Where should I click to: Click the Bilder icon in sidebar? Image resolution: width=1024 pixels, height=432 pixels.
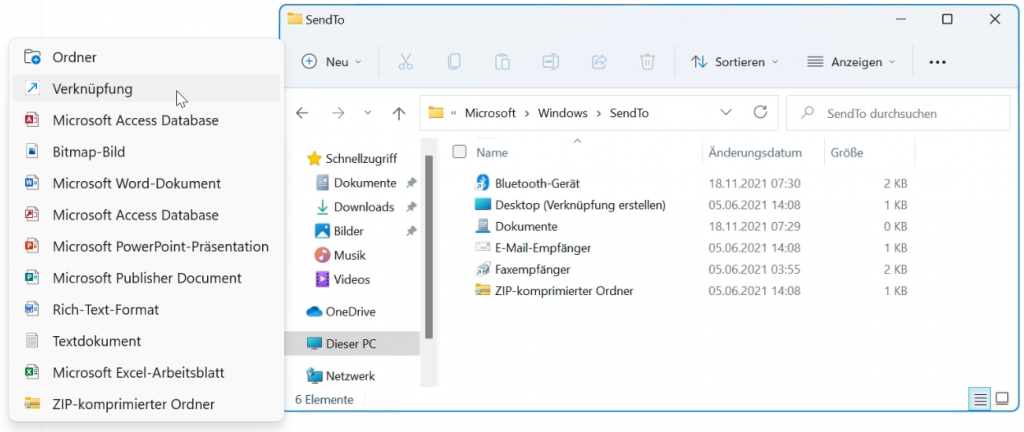point(323,231)
